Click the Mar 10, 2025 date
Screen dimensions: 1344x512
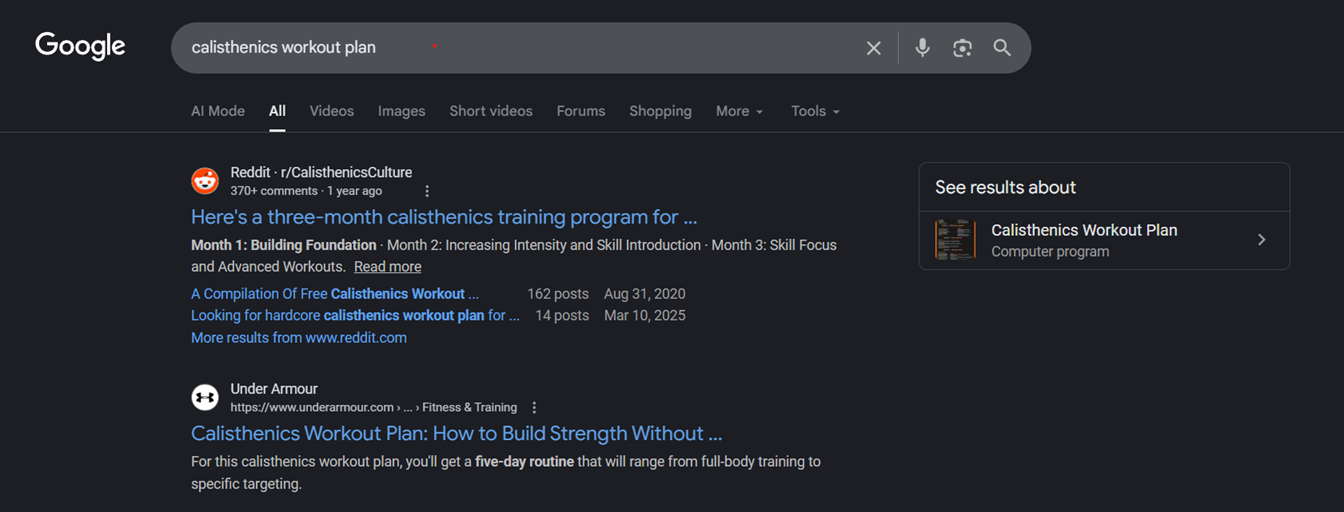pyautogui.click(x=645, y=315)
